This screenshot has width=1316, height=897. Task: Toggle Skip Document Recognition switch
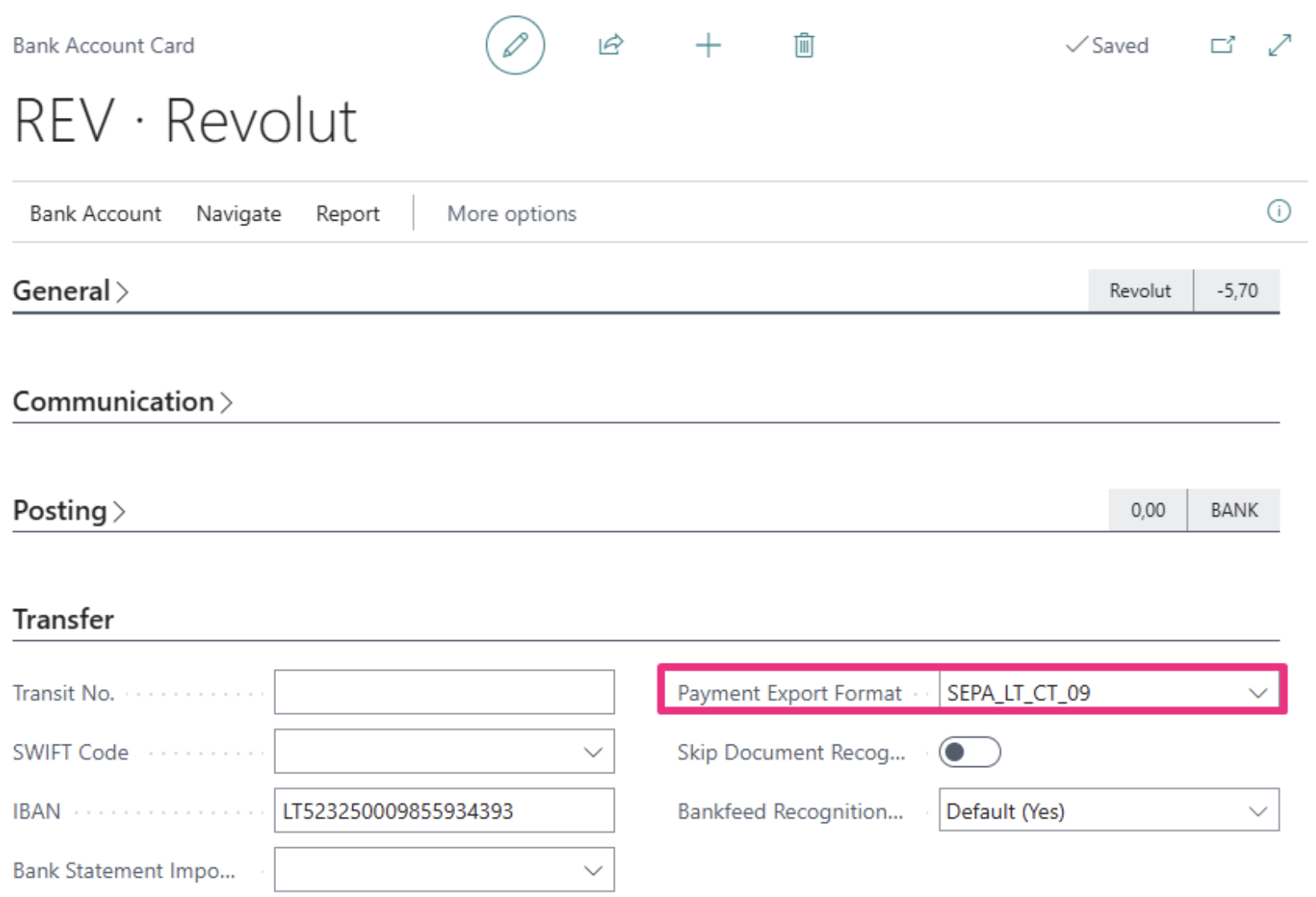click(x=969, y=752)
